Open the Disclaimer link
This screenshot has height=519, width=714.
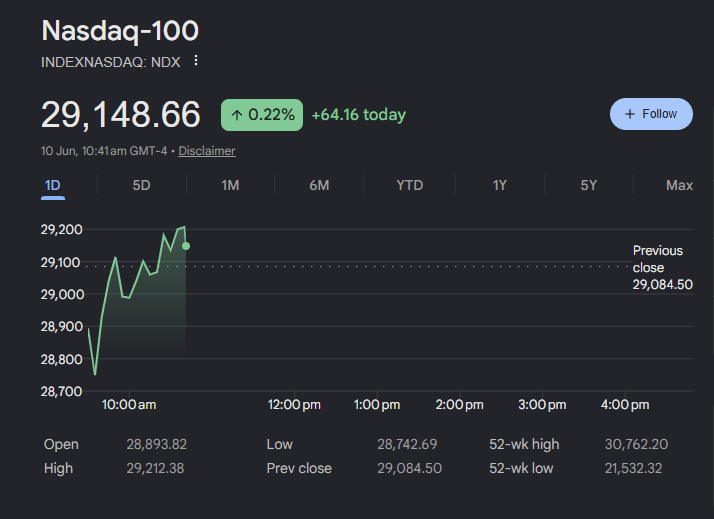pos(207,151)
